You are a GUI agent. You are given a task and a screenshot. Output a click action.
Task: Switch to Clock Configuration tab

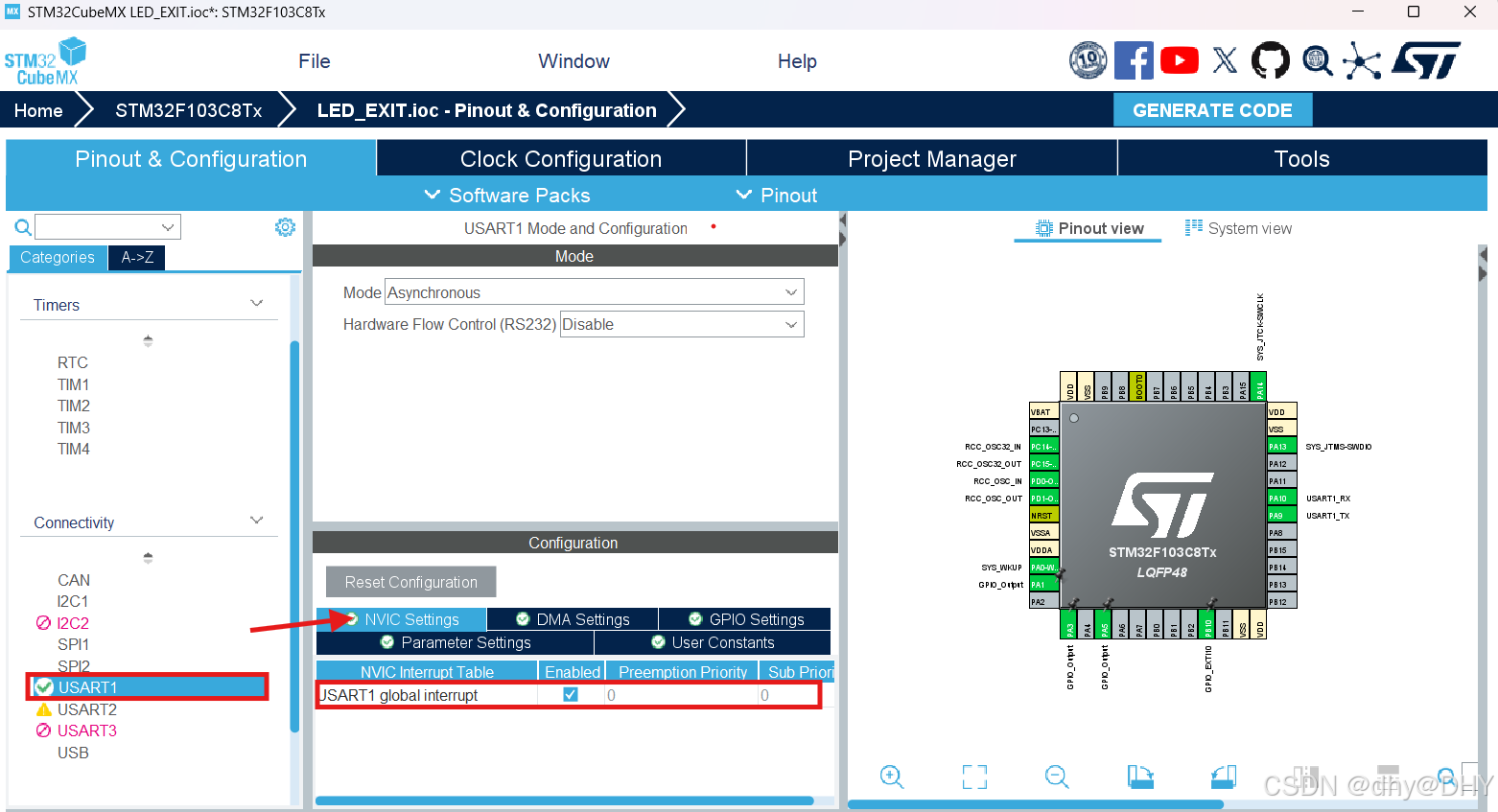[561, 158]
